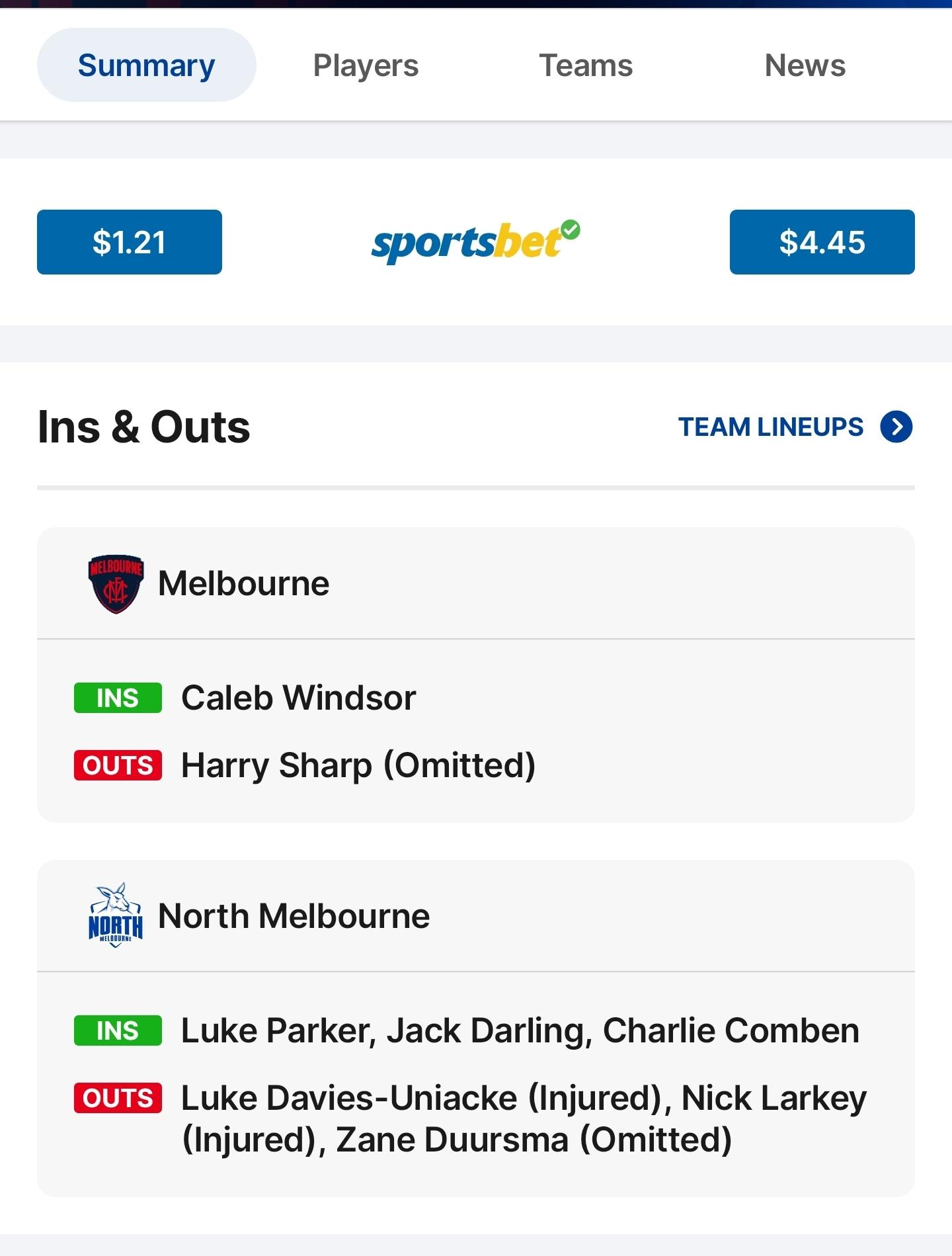Open the News tab
952x1256 pixels.
805,65
